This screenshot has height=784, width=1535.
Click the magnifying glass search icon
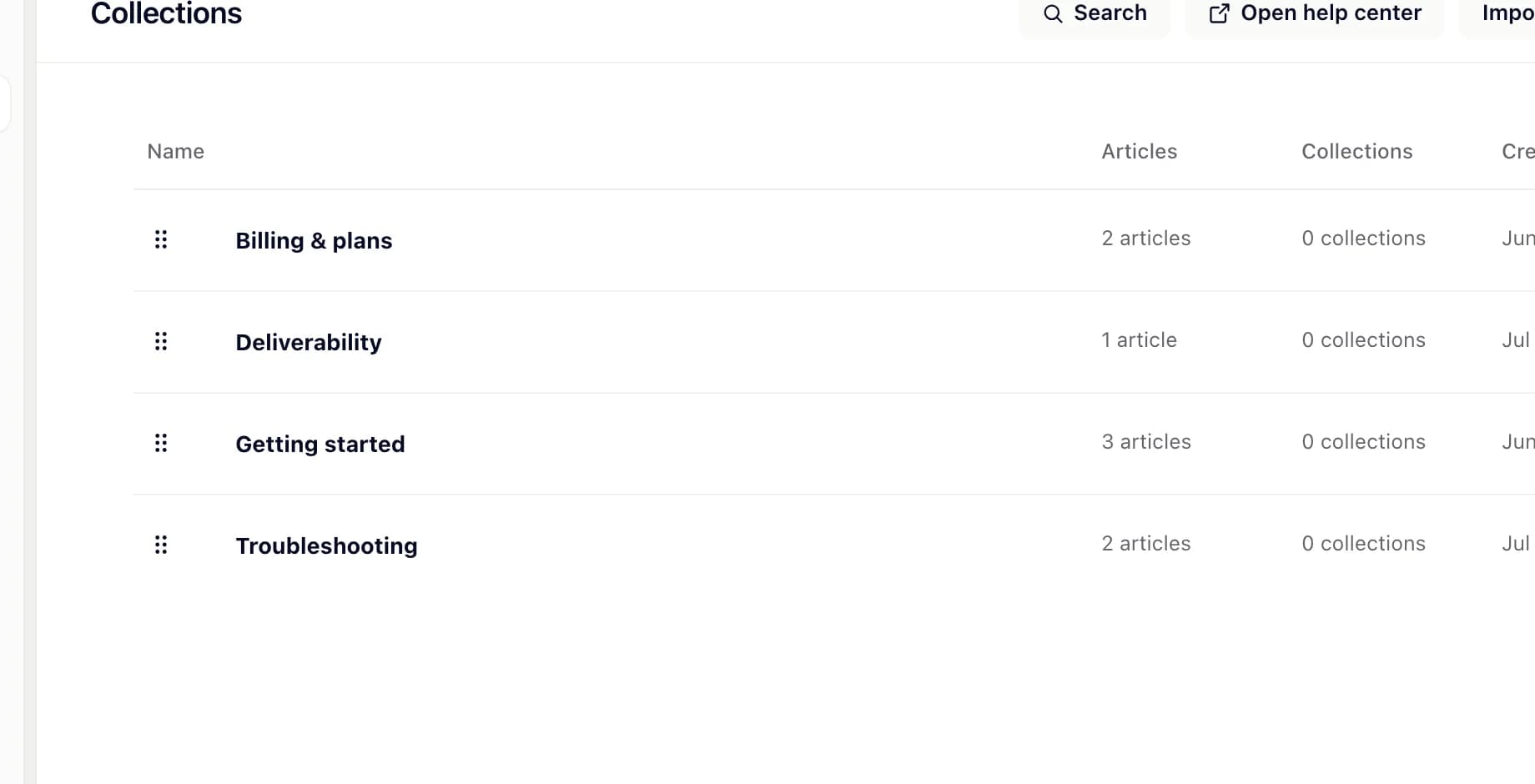coord(1053,13)
